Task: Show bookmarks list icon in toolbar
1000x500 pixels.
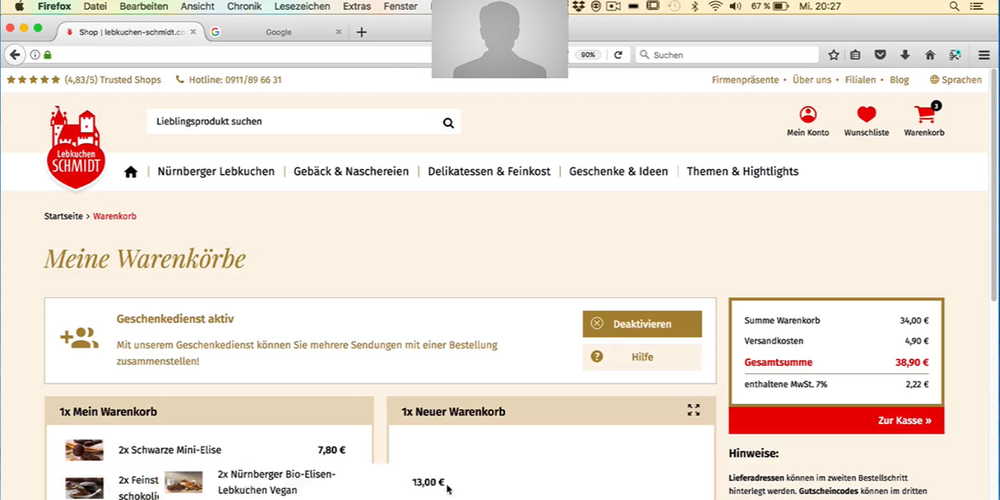Action: [855, 55]
